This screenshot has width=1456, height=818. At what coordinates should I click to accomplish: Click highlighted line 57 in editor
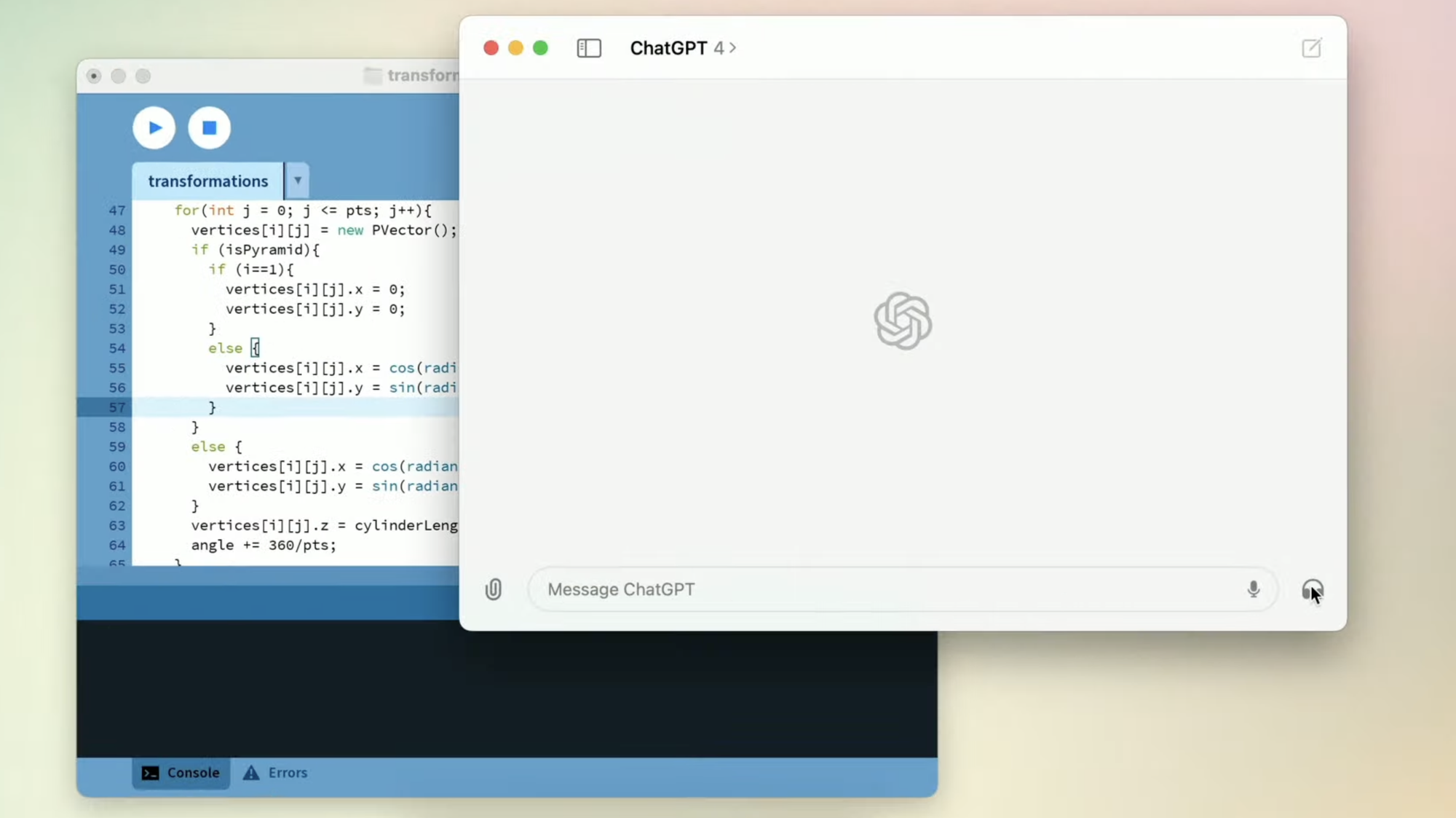(213, 407)
